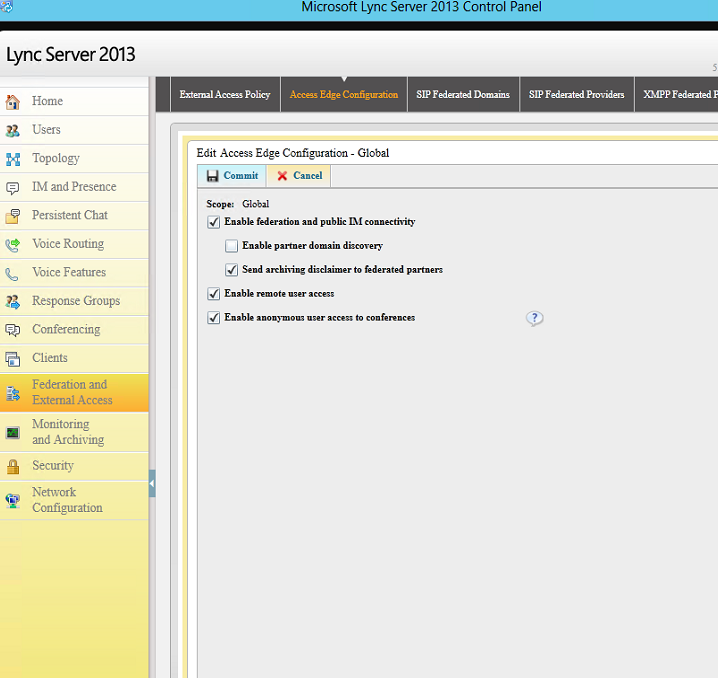The width and height of the screenshot is (718, 678).
Task: Click the Home icon in sidebar
Action: pos(13,102)
